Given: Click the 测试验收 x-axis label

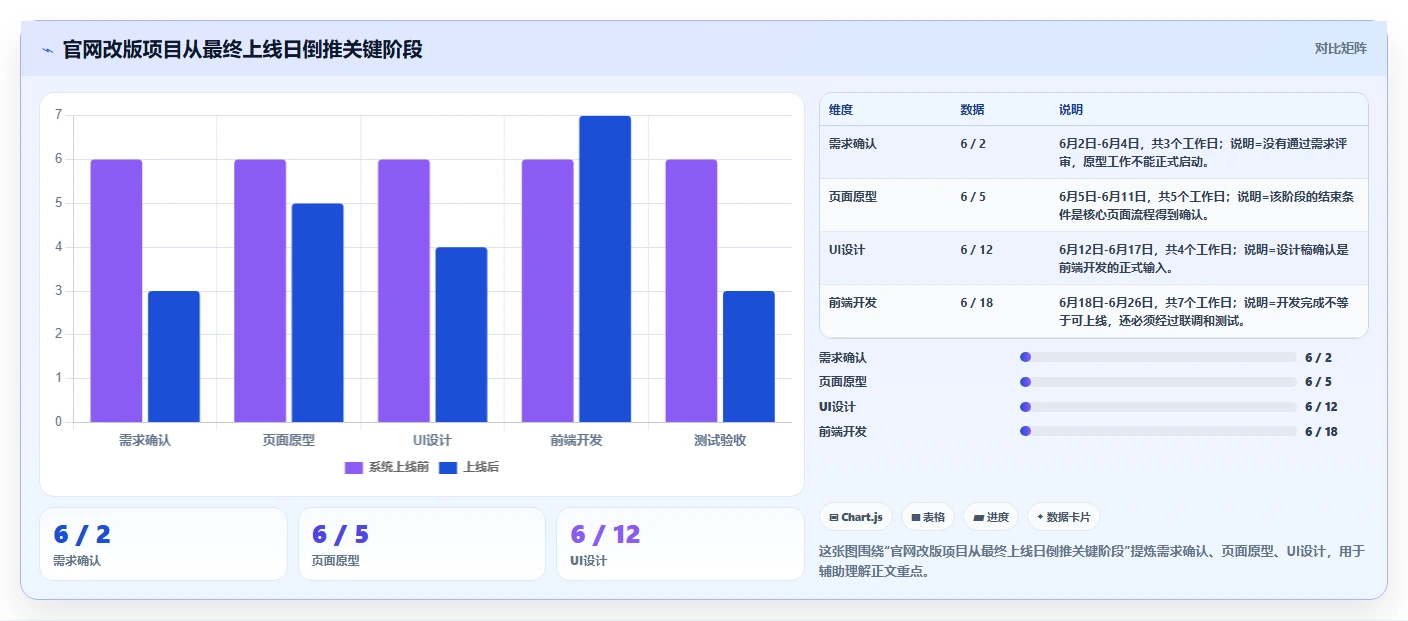Looking at the screenshot, I should coord(720,440).
